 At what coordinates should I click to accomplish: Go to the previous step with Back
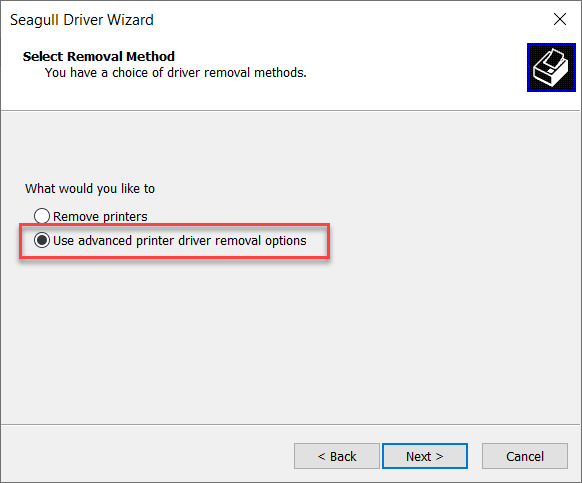tap(337, 456)
